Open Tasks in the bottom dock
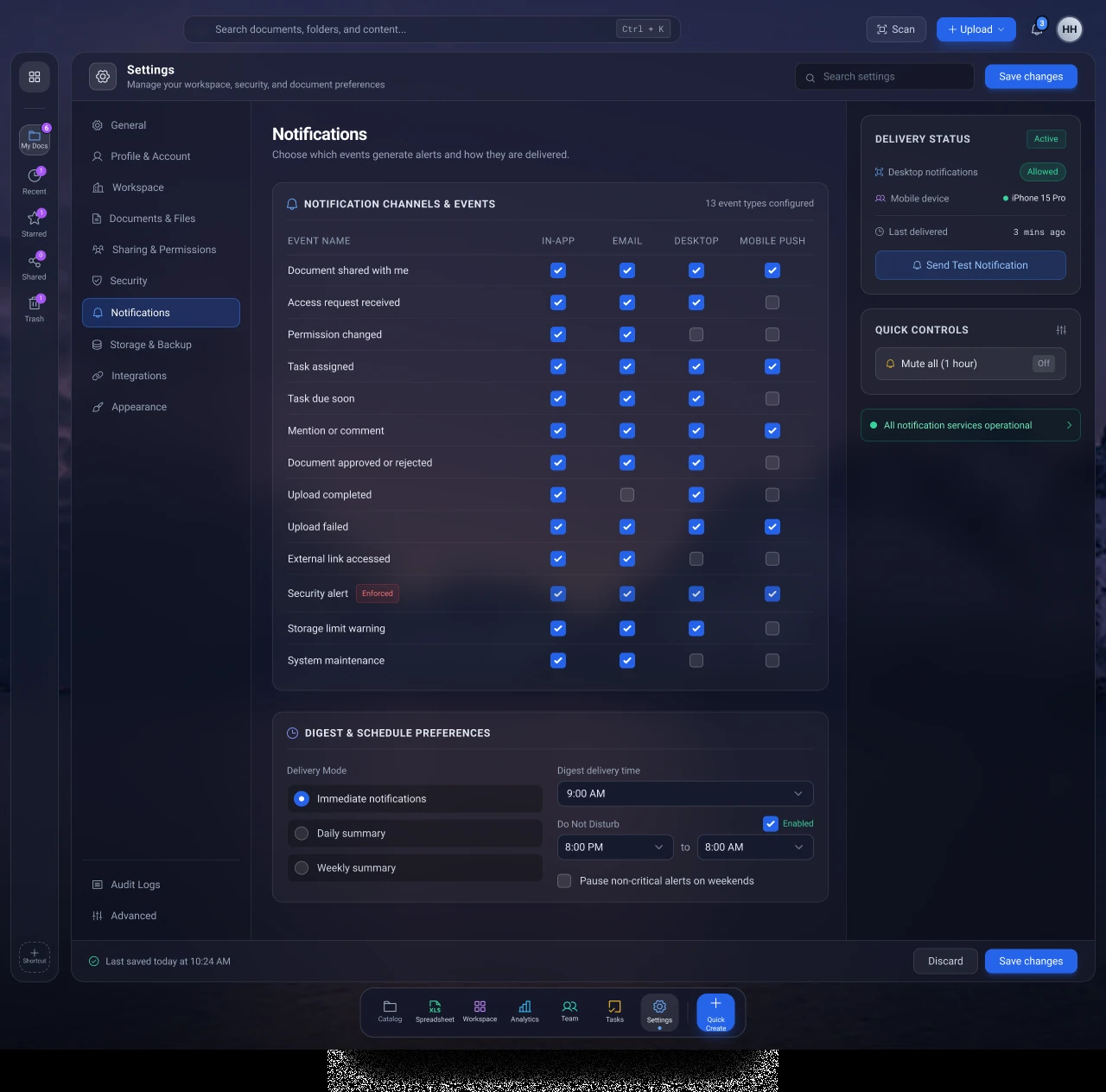This screenshot has width=1106, height=1092. click(614, 1012)
